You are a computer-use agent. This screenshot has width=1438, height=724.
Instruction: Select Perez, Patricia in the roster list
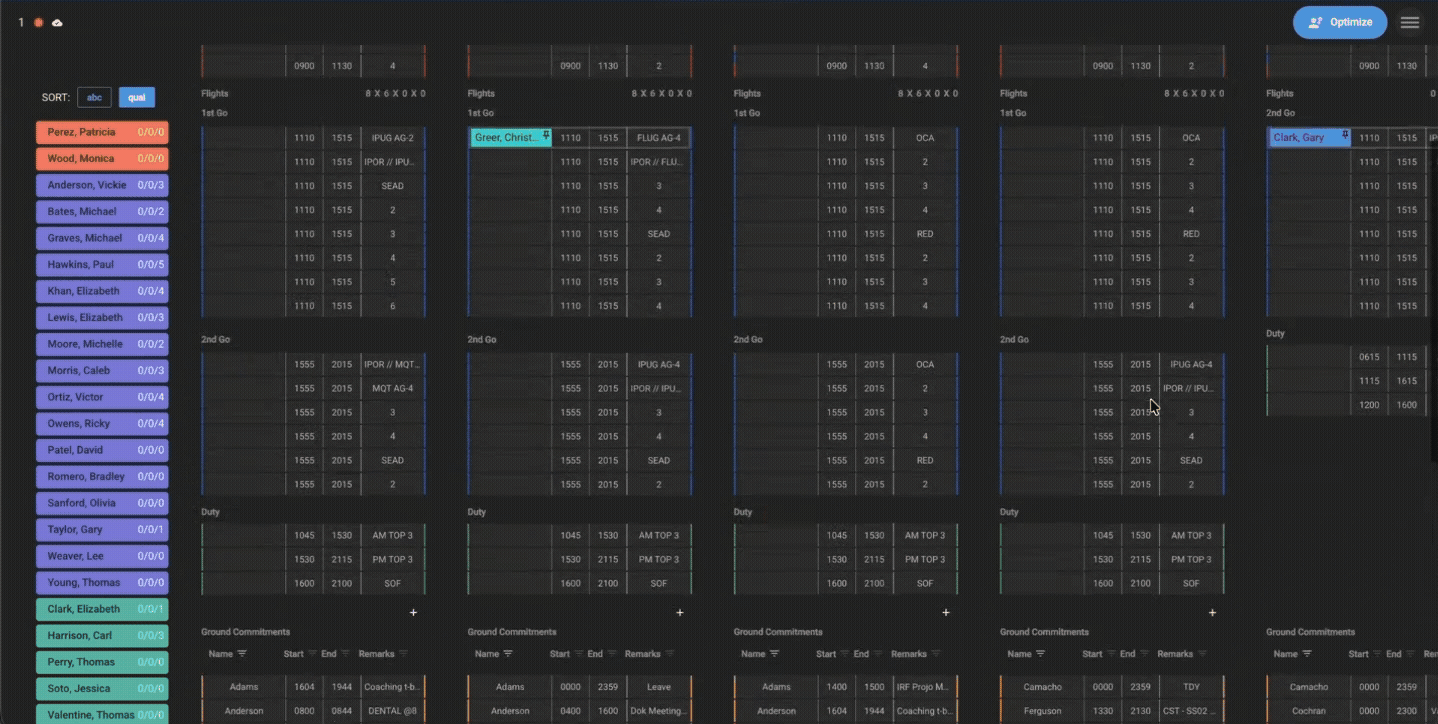[x=102, y=132]
